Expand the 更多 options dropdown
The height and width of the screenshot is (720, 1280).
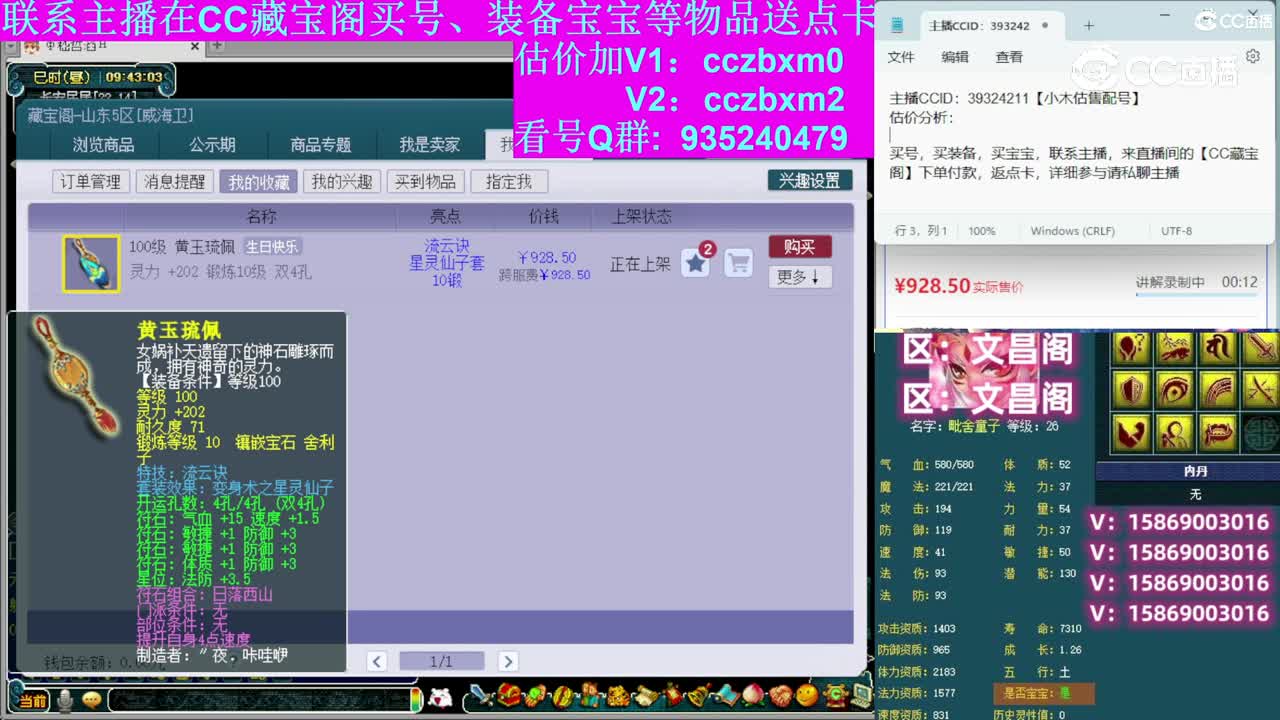(x=799, y=277)
